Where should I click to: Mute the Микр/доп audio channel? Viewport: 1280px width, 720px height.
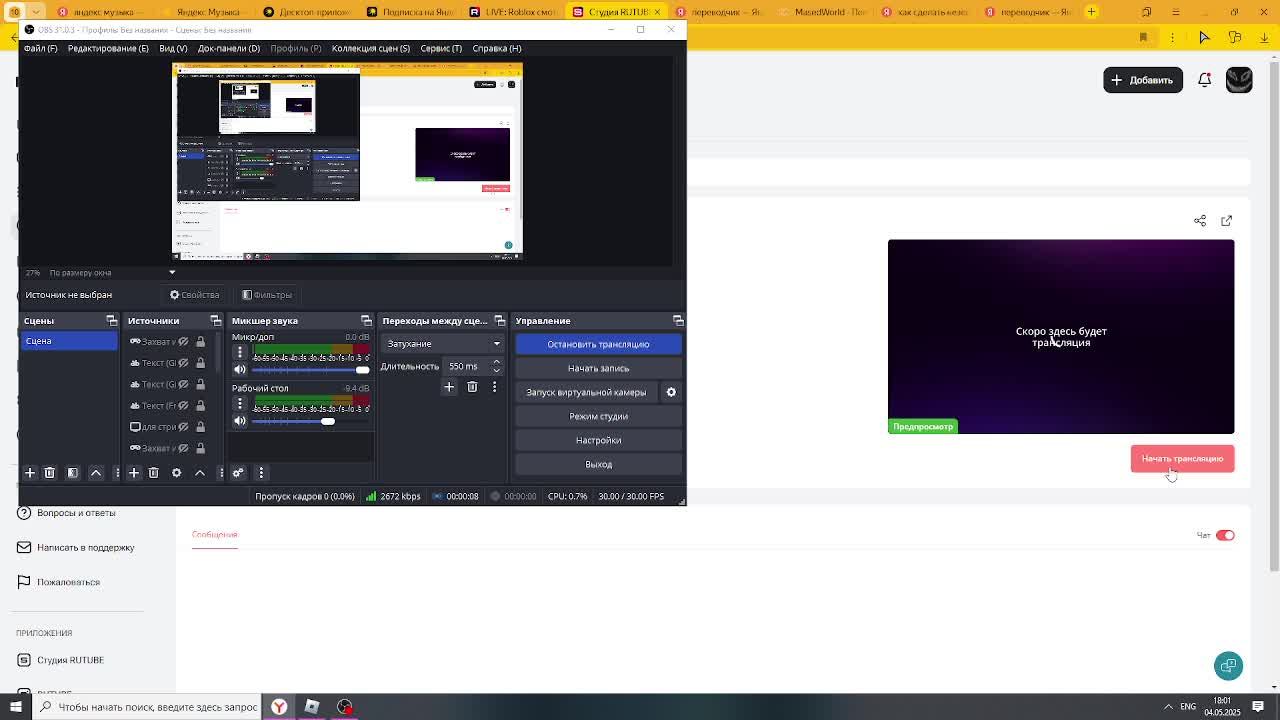click(x=240, y=369)
